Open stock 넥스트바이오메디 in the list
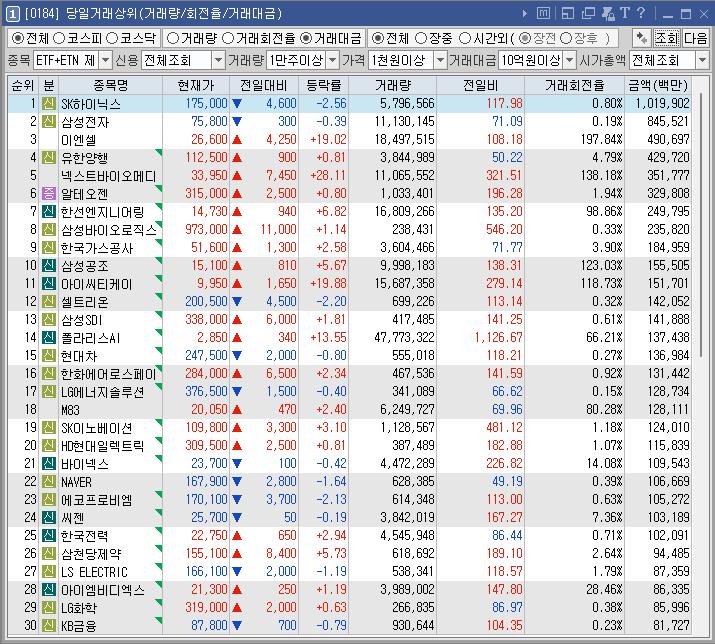 pos(109,176)
